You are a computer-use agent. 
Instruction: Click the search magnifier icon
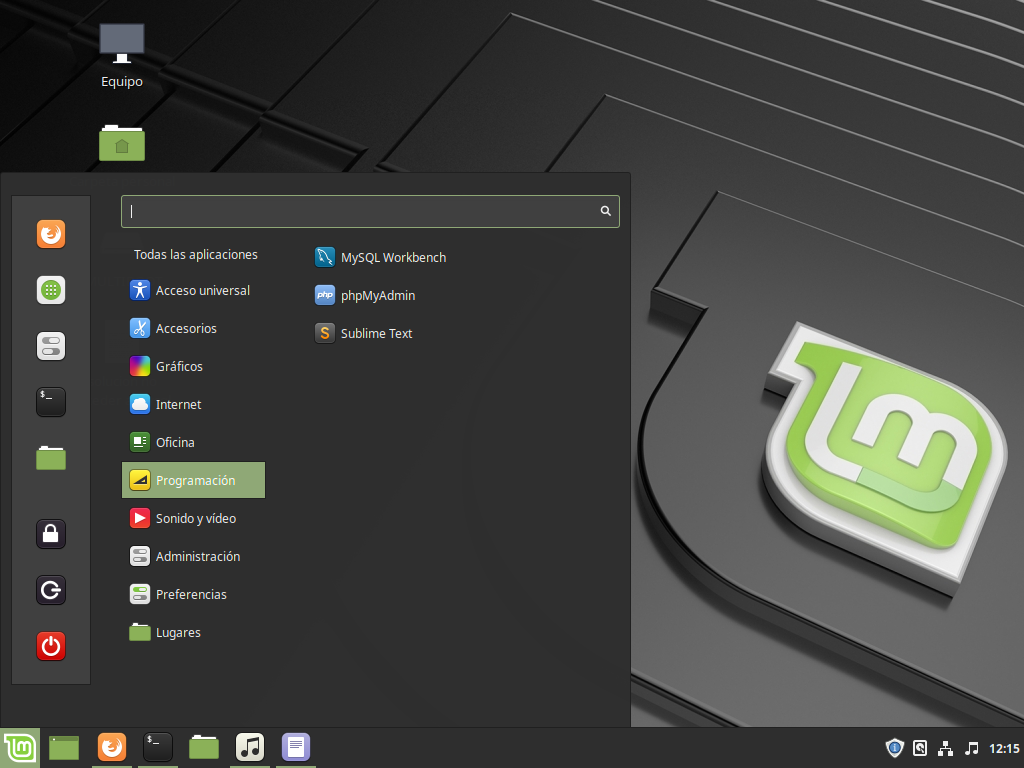[605, 211]
